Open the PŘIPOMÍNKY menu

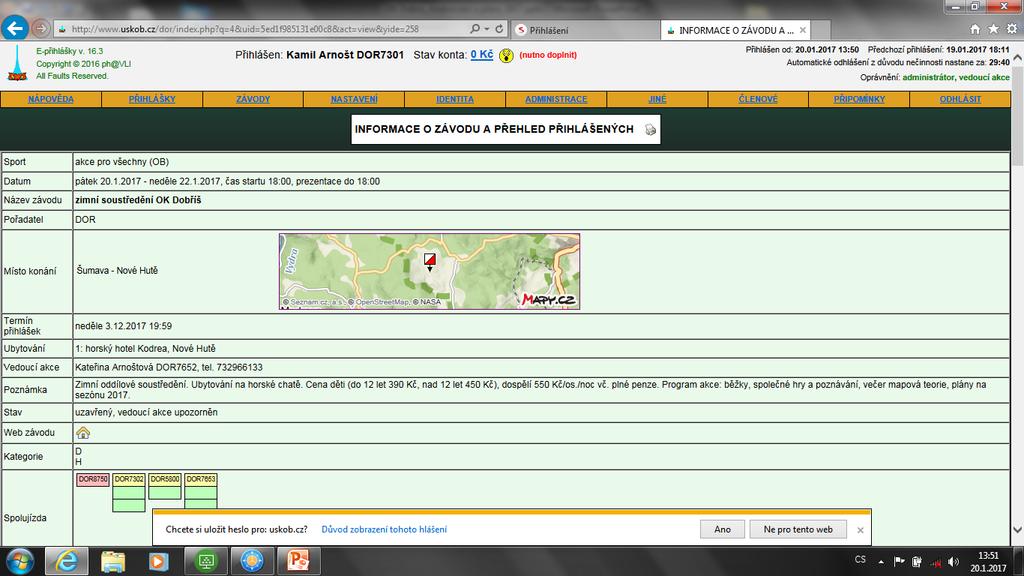point(859,99)
